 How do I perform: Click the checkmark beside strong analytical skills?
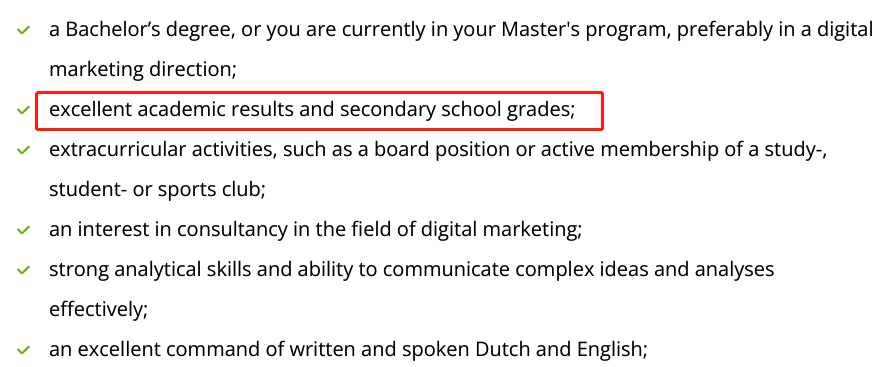point(23,270)
